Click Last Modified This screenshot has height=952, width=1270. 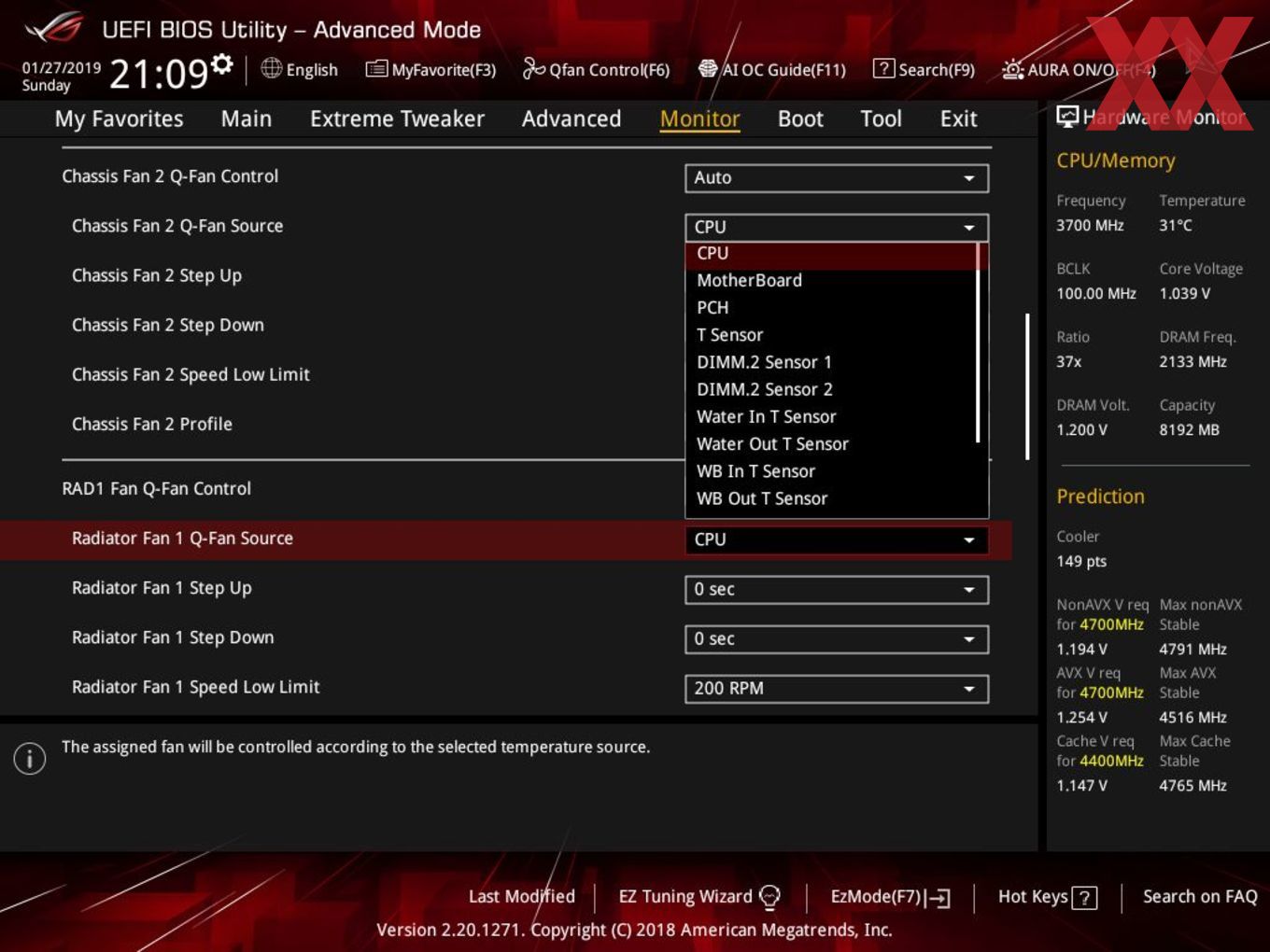[521, 897]
